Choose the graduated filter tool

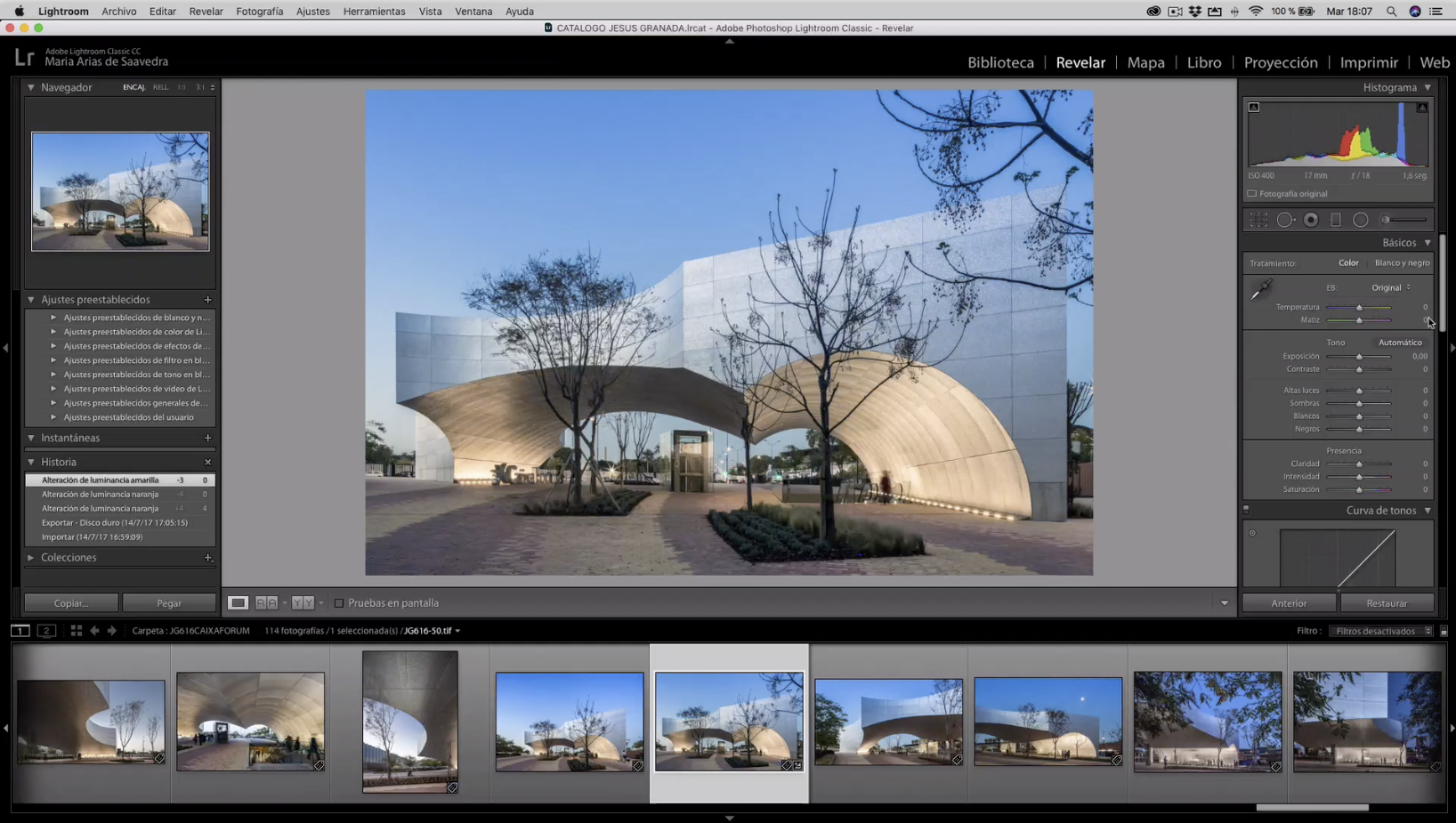pos(1336,220)
